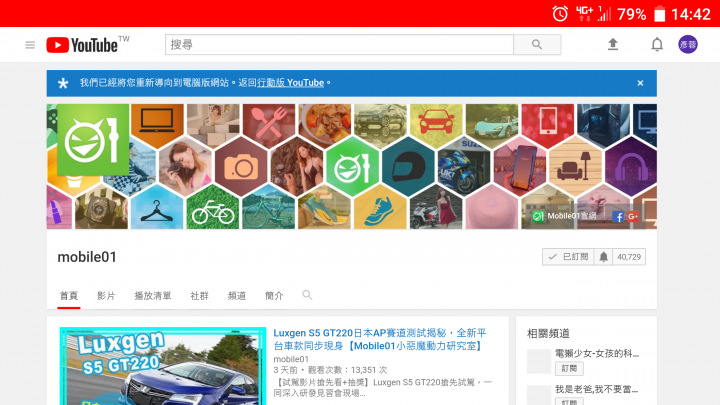
Task: Switch to the 影片 tab
Action: 106,296
